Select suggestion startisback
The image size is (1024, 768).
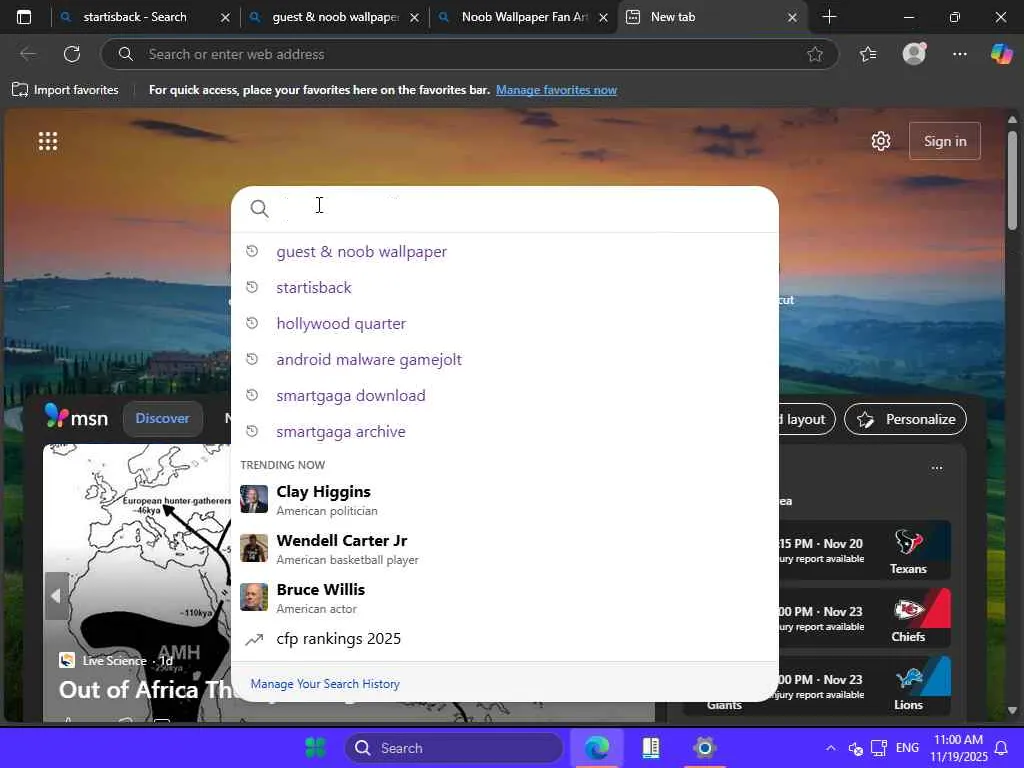coord(505,287)
